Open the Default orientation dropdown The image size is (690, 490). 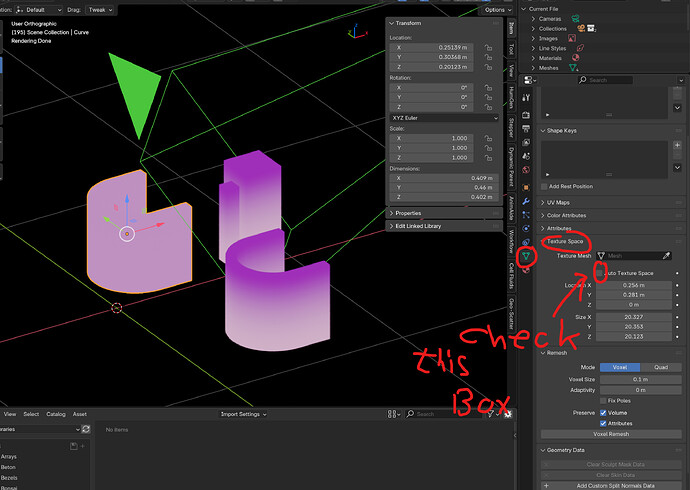(x=39, y=10)
